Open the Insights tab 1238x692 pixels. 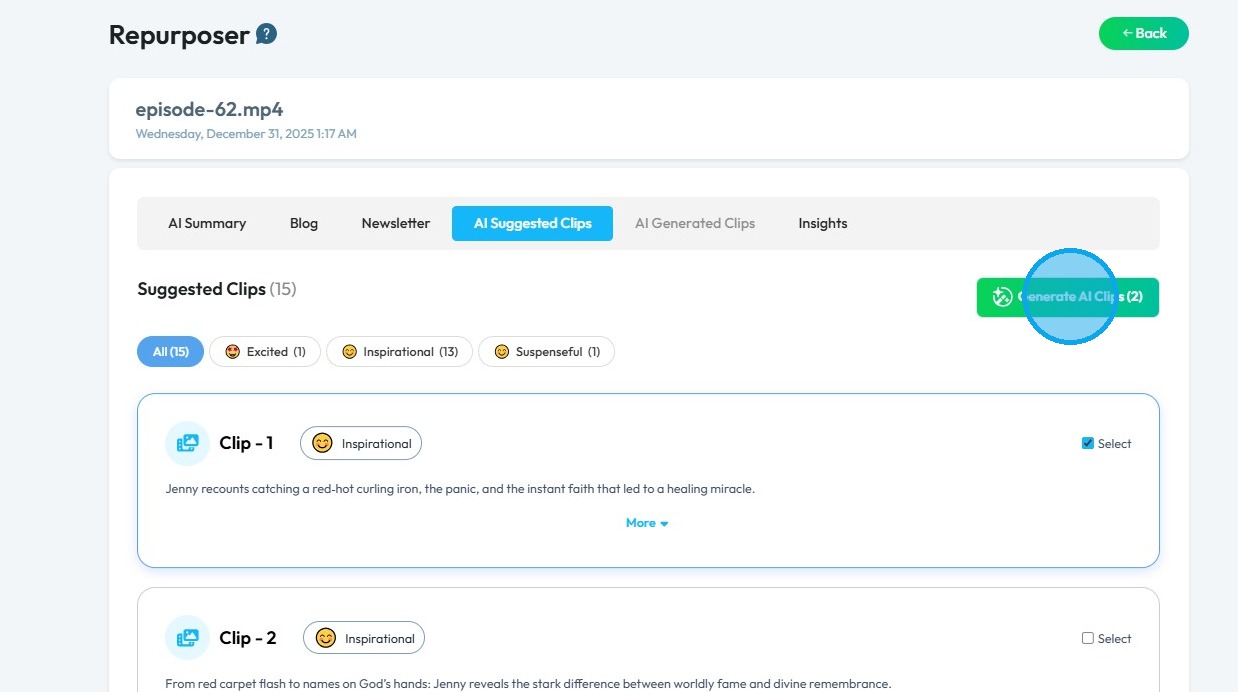coord(822,223)
